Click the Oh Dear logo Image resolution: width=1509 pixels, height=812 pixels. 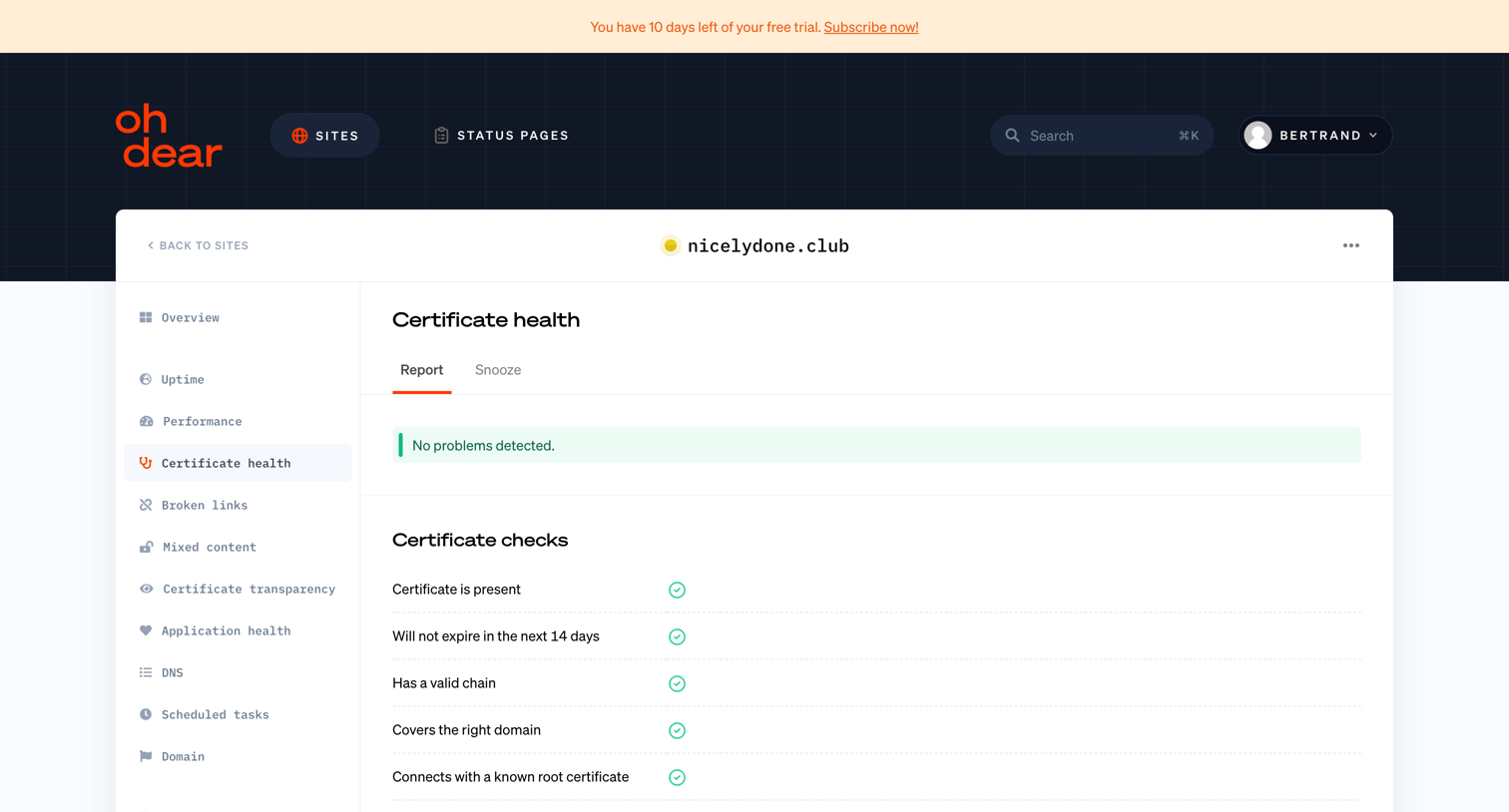pyautogui.click(x=169, y=136)
